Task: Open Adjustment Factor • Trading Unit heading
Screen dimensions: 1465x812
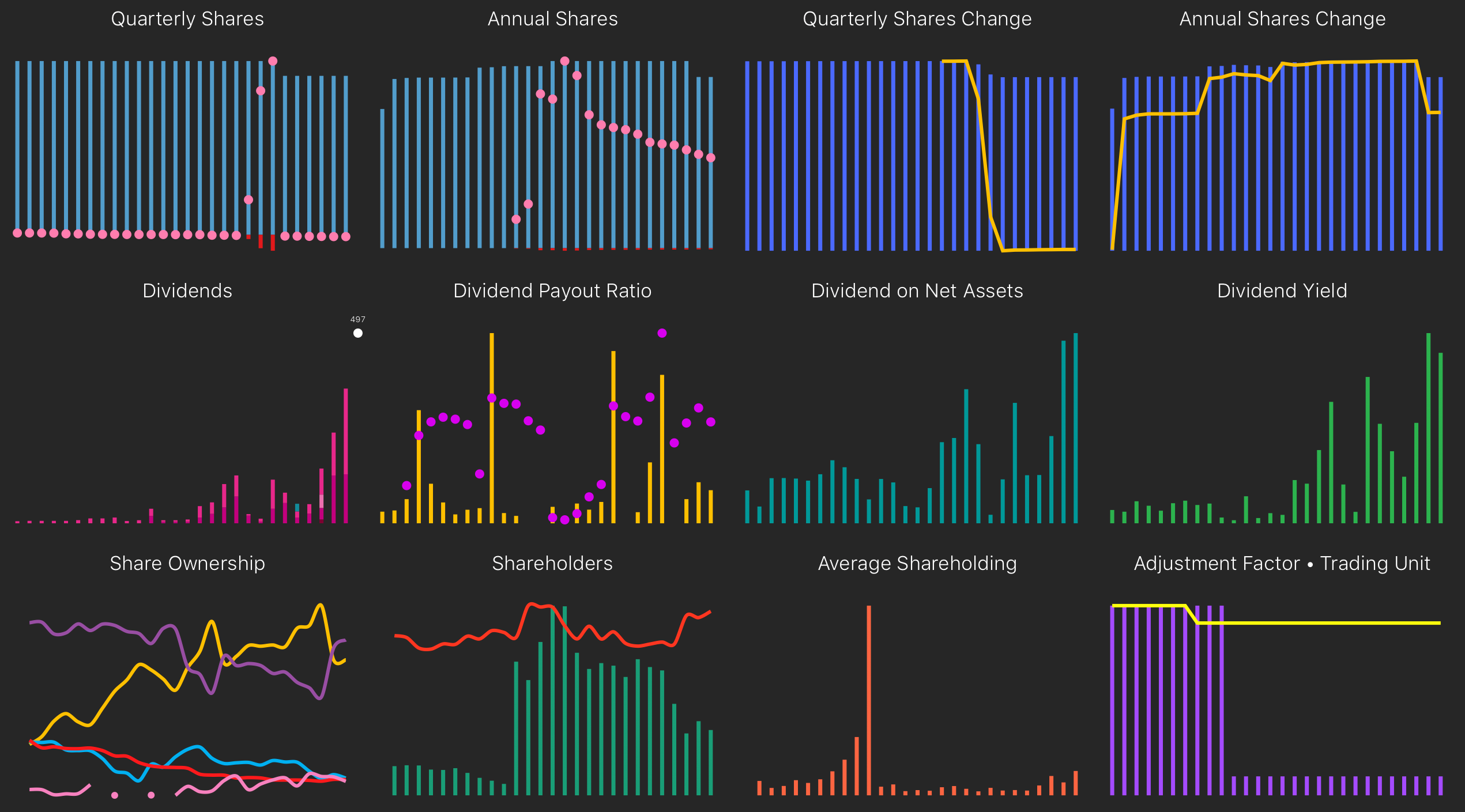Action: [1282, 563]
